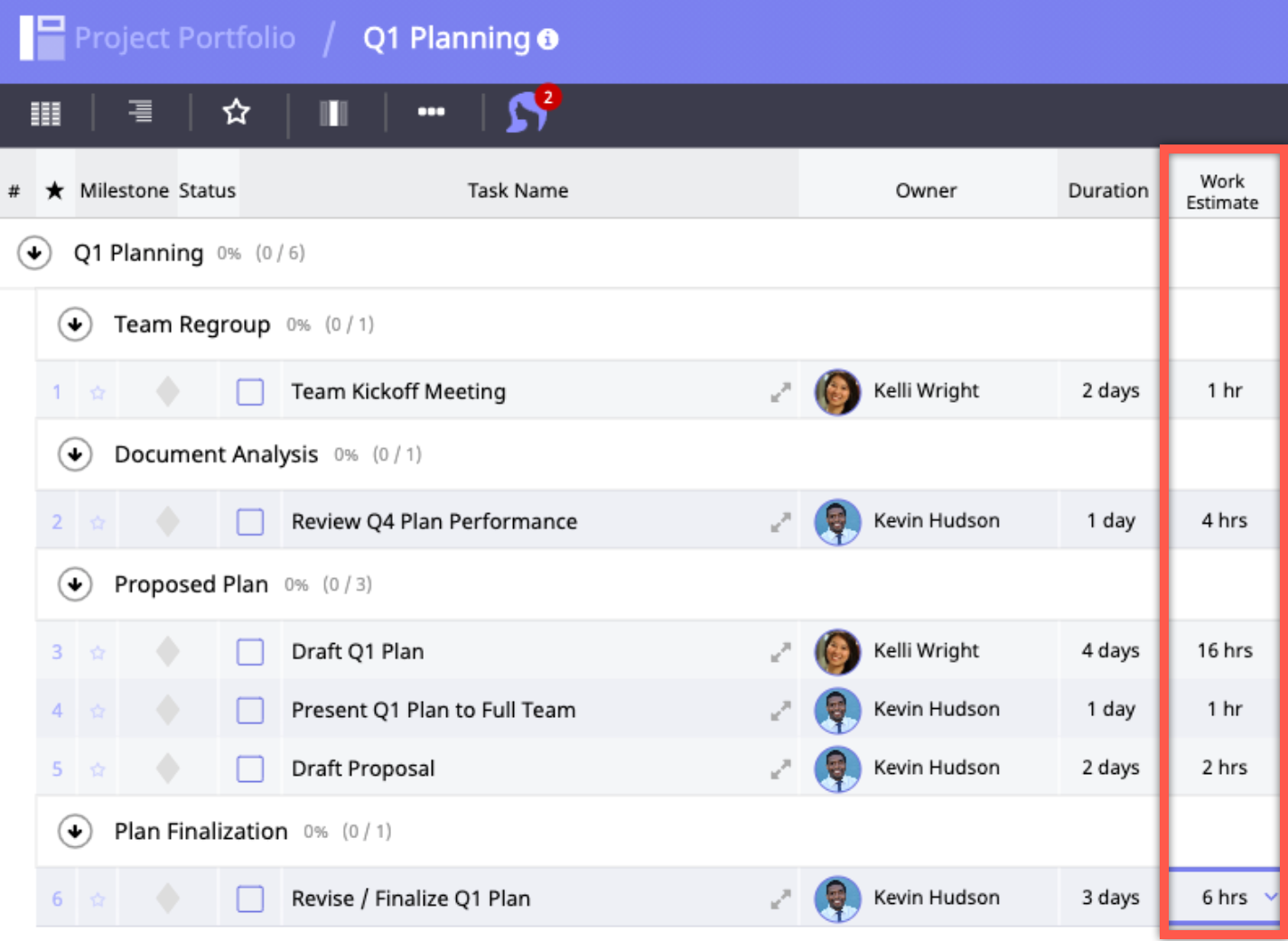Screen dimensions: 1288x941
Task: Star the Draft Q1 Plan task
Action: click(98, 652)
